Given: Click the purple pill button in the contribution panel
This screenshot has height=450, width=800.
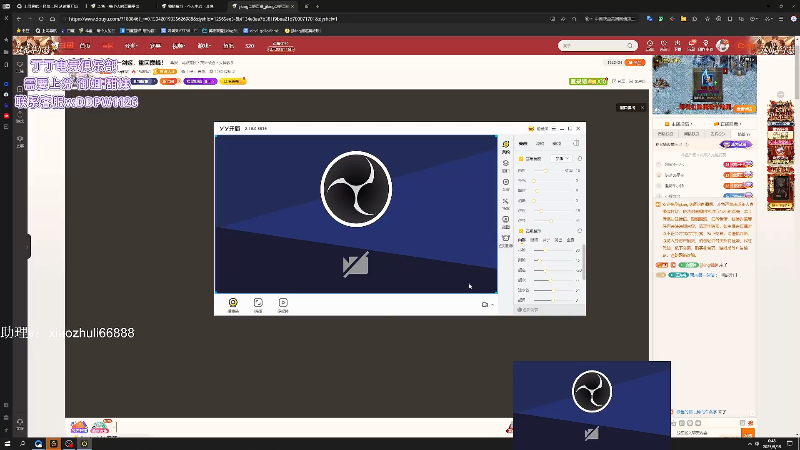Looking at the screenshot, I should [735, 145].
